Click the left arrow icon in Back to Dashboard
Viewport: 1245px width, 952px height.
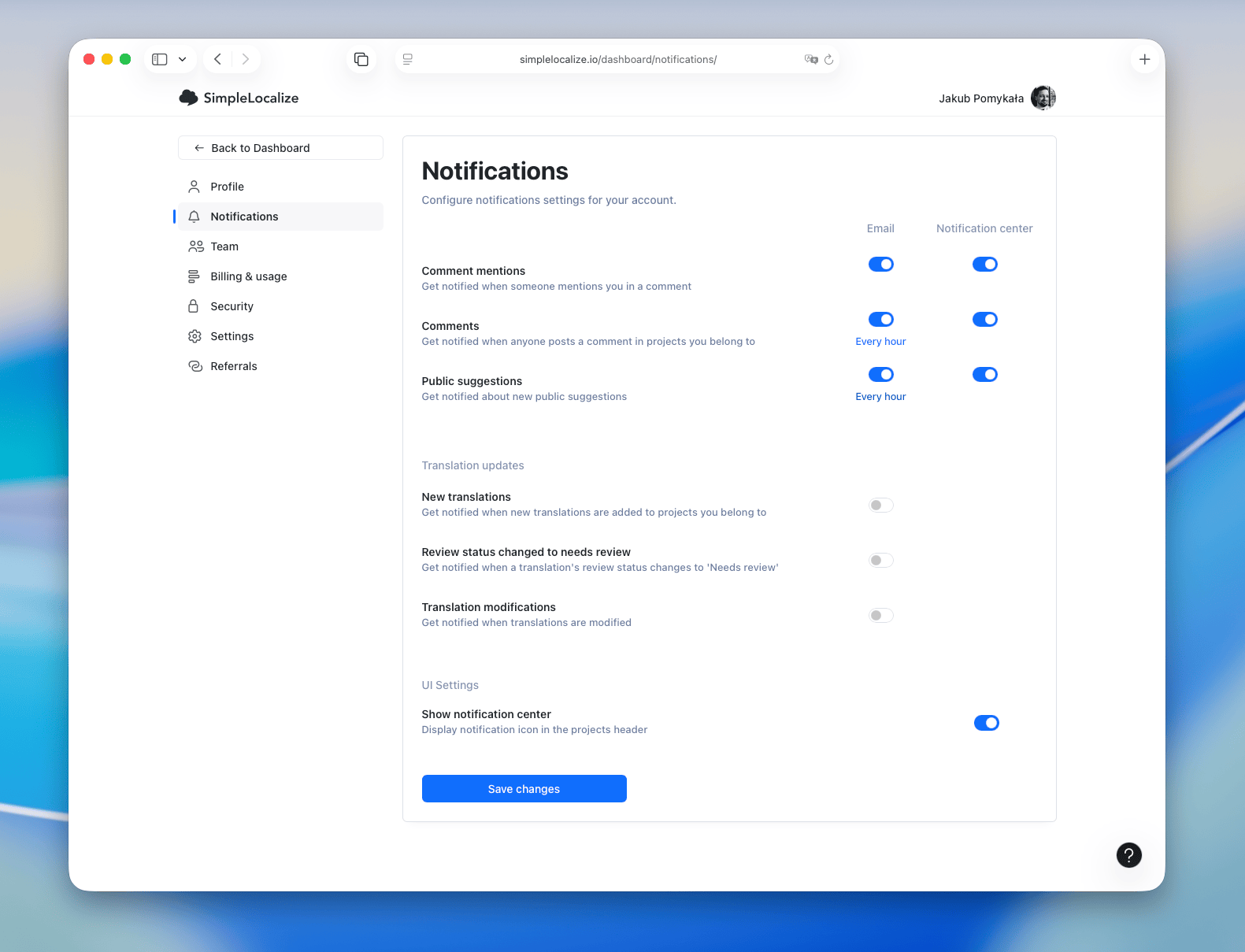pos(199,148)
